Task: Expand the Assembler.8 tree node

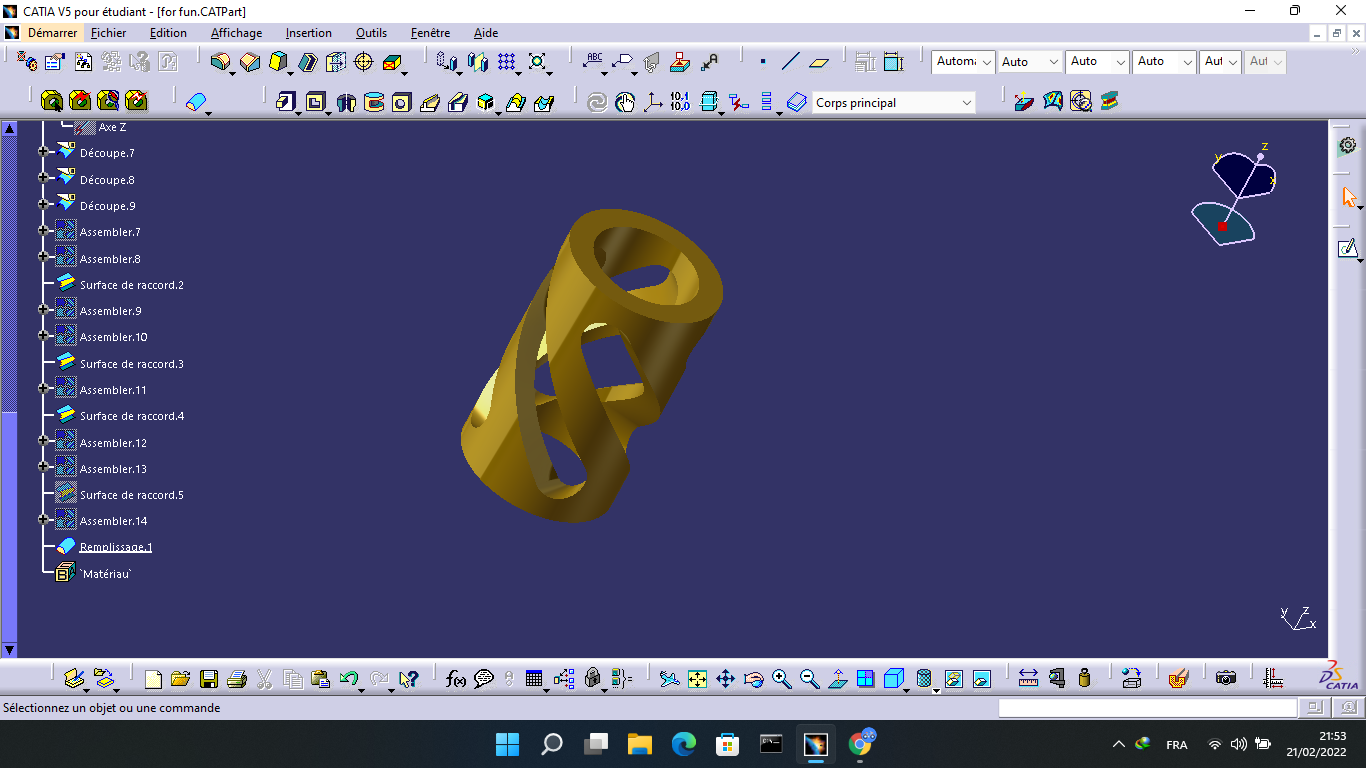Action: click(x=43, y=258)
